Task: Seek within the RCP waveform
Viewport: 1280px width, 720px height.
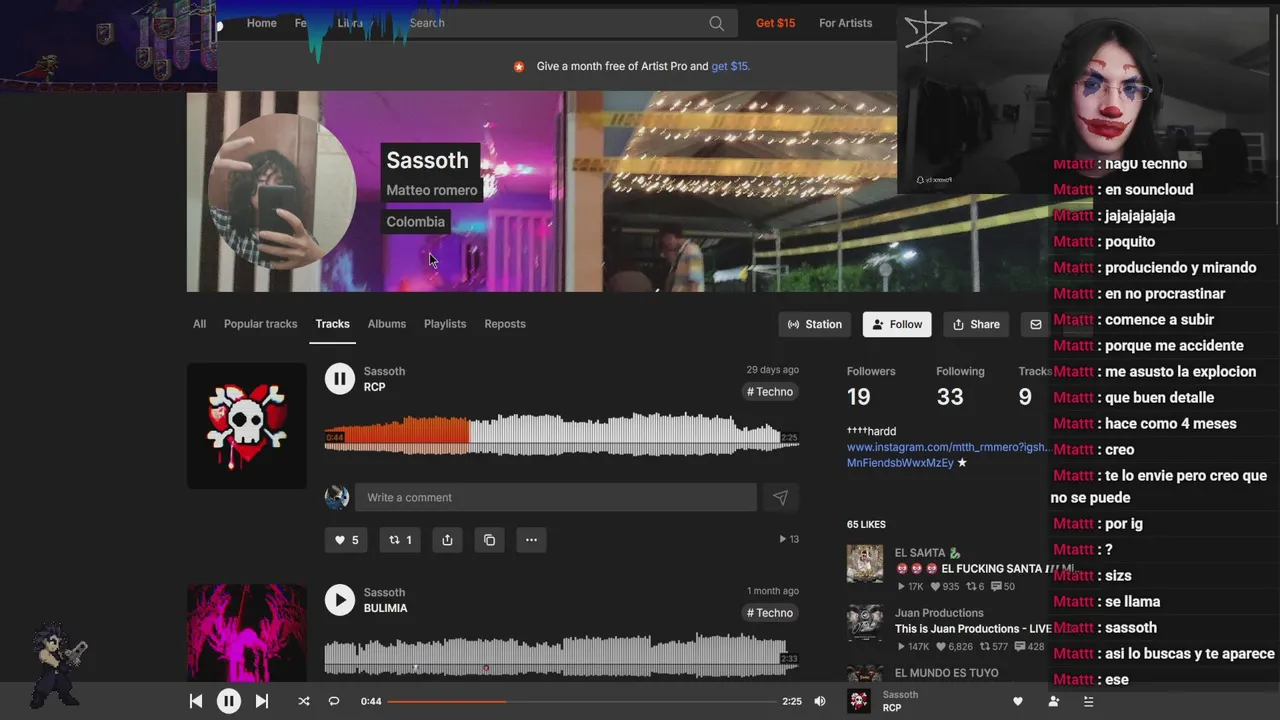Action: click(x=561, y=436)
